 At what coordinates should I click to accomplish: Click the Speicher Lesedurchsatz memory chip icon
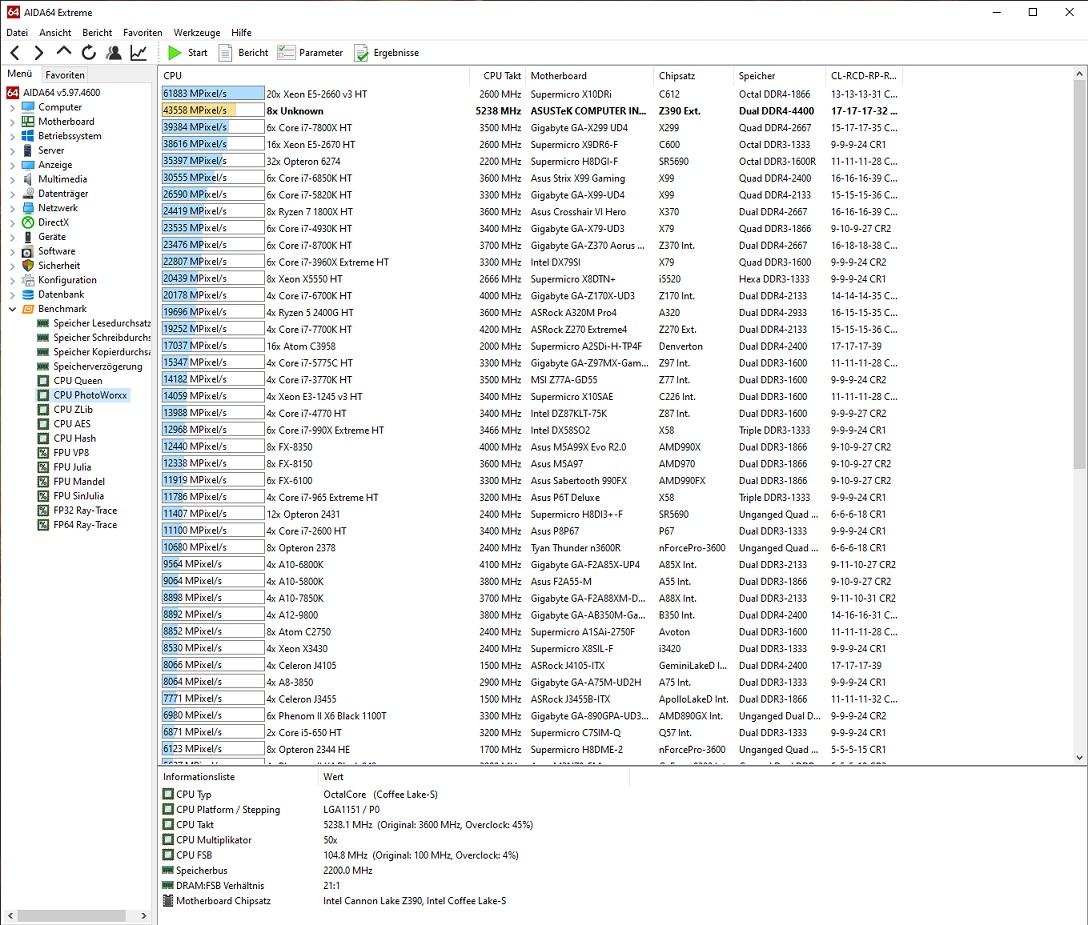point(43,323)
